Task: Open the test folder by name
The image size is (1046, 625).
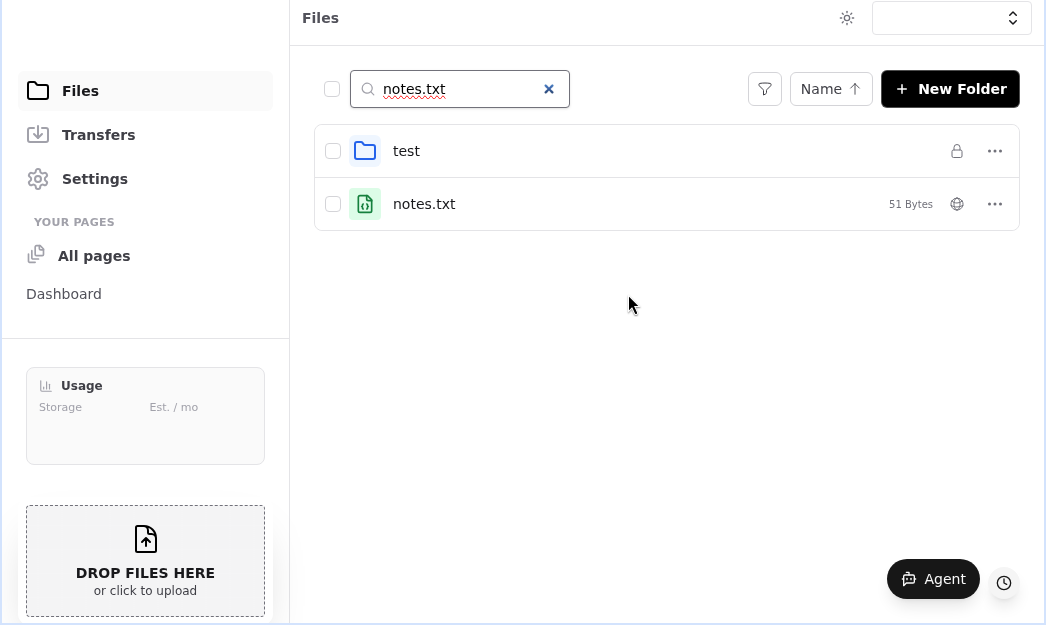Action: [406, 151]
